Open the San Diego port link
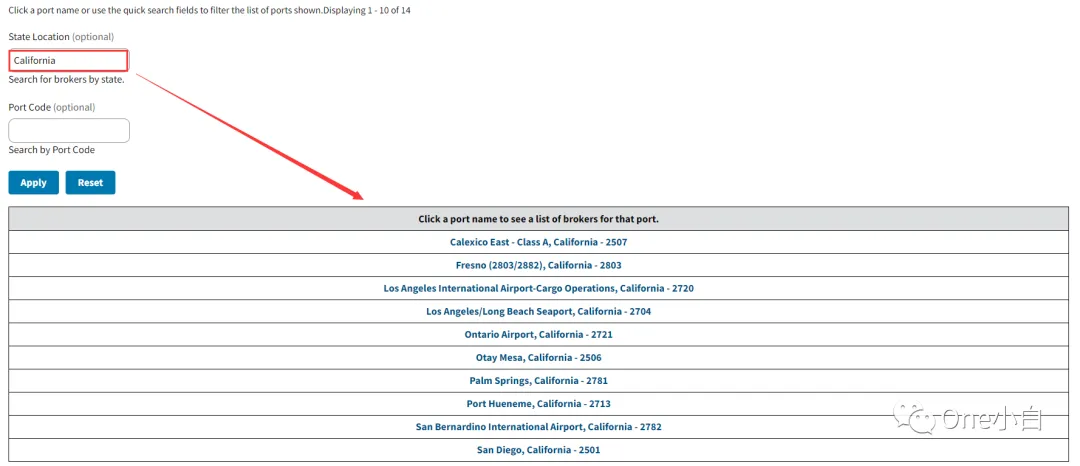This screenshot has height=466, width=1080. click(539, 450)
